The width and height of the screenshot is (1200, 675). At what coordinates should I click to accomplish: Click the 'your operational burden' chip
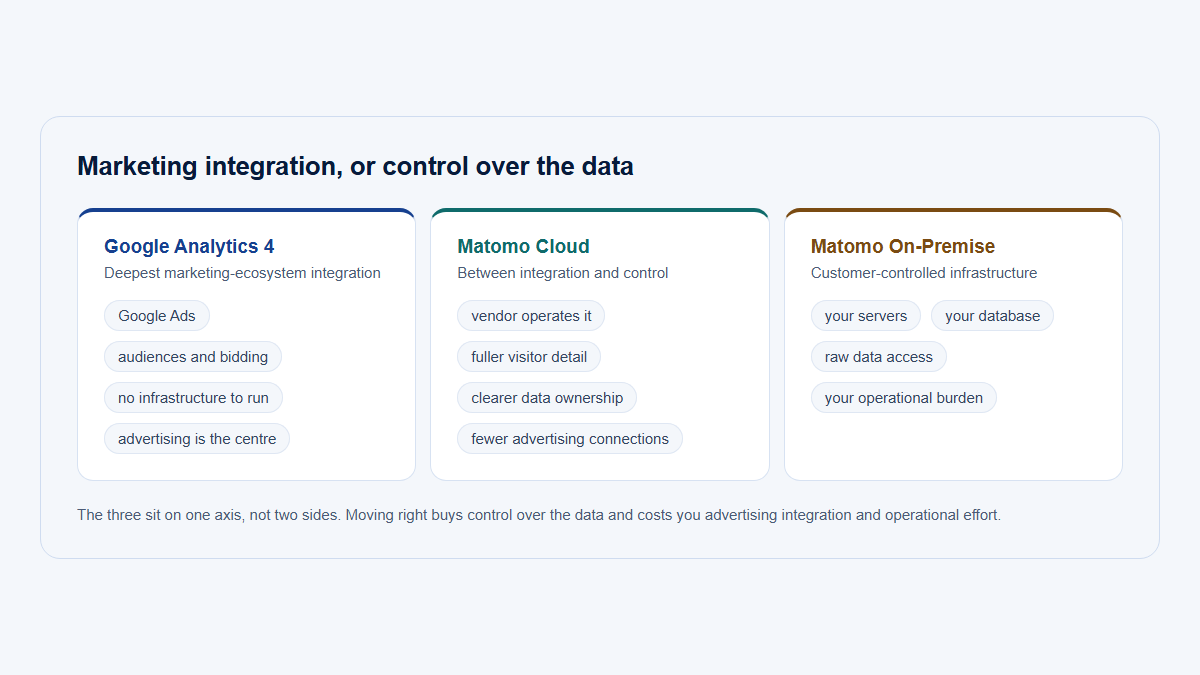tap(904, 398)
